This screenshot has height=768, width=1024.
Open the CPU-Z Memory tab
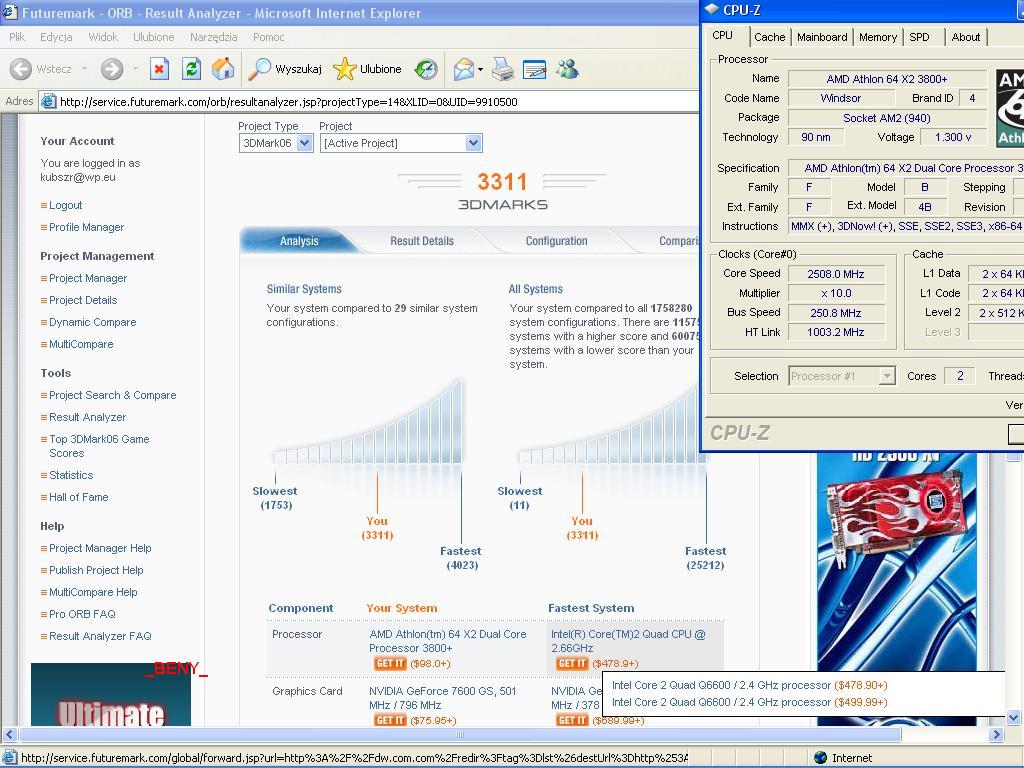878,37
